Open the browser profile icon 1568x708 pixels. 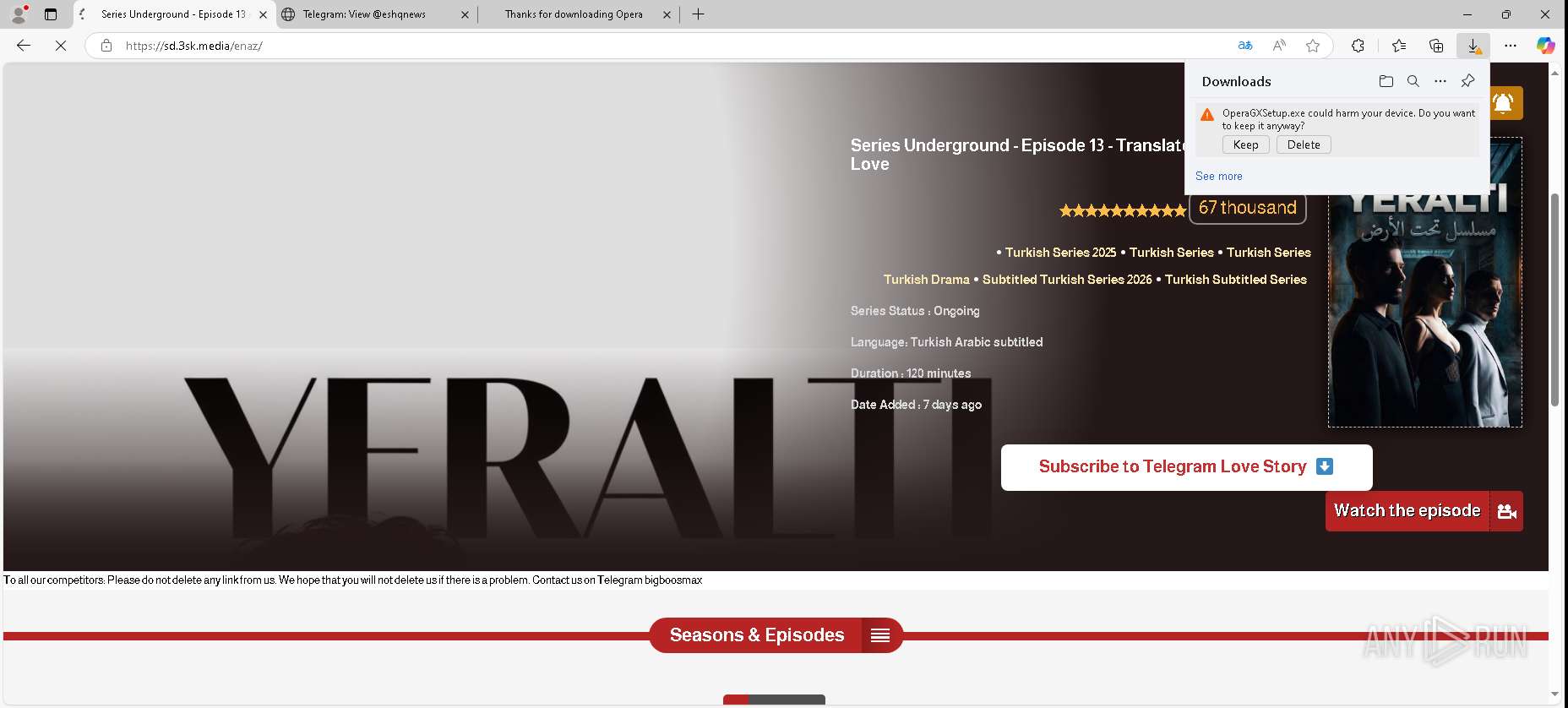point(19,14)
